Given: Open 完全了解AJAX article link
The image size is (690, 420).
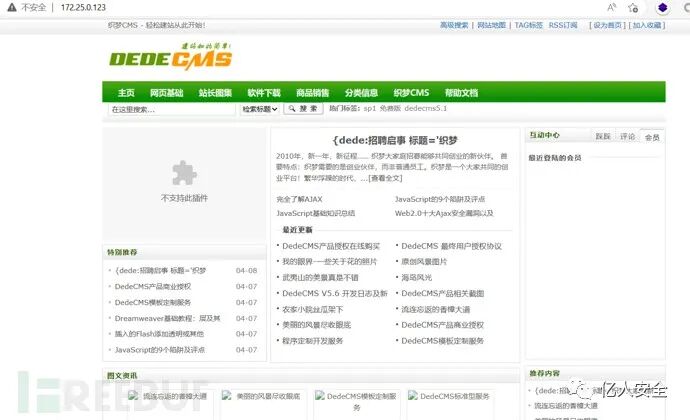Looking at the screenshot, I should click(299, 199).
